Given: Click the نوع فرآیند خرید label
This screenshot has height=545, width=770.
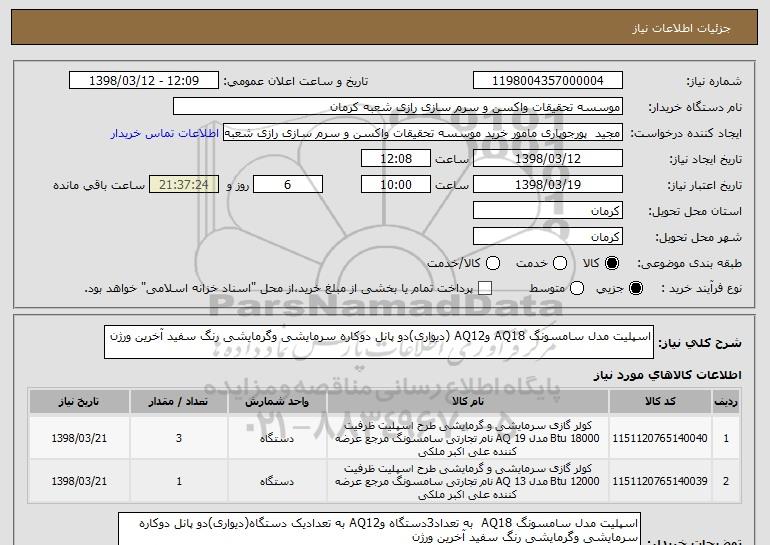Looking at the screenshot, I should [x=702, y=289].
